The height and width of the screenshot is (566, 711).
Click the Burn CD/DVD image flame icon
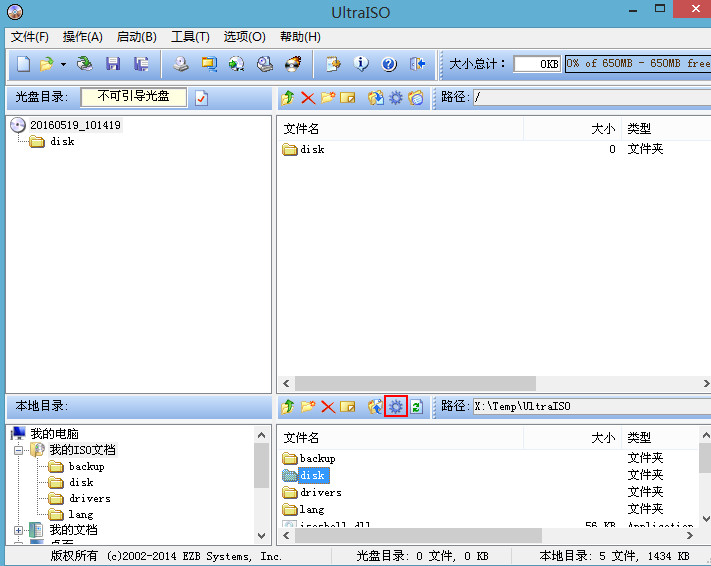click(293, 64)
